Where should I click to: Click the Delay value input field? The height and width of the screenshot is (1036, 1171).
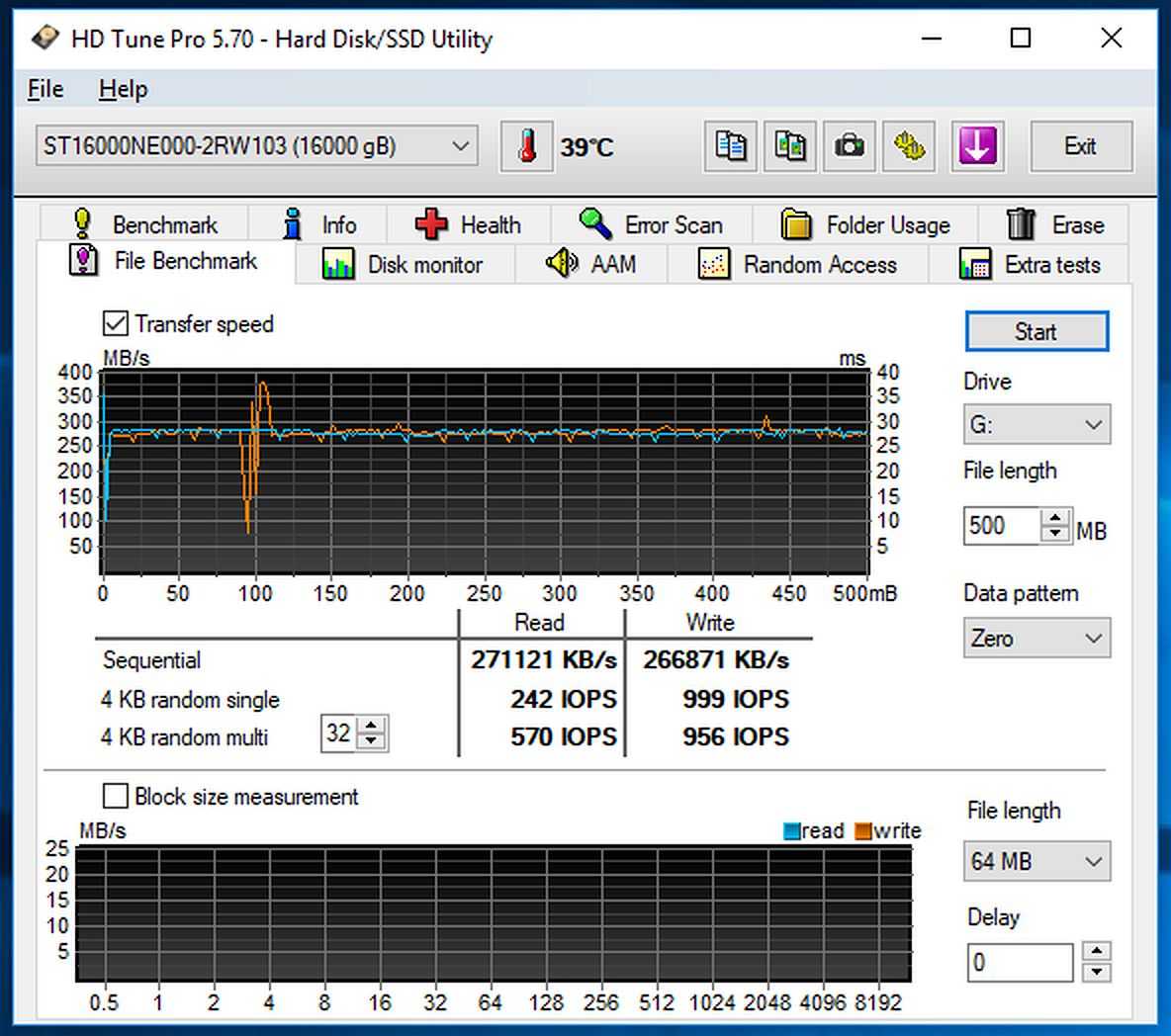[x=1019, y=962]
